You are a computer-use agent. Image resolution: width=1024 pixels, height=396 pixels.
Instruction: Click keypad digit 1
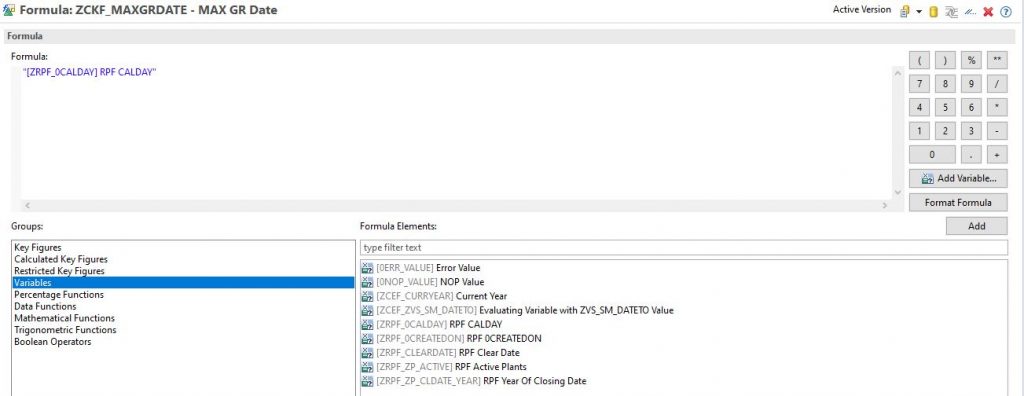pyautogui.click(x=919, y=131)
